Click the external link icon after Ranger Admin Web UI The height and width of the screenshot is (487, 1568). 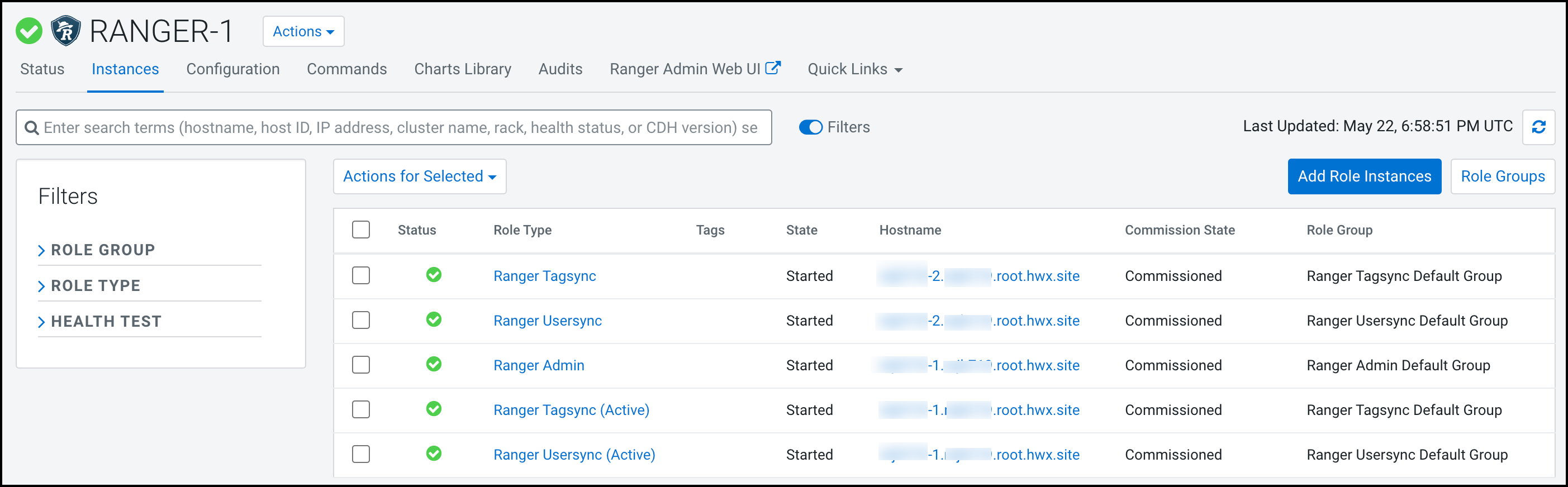coord(772,68)
